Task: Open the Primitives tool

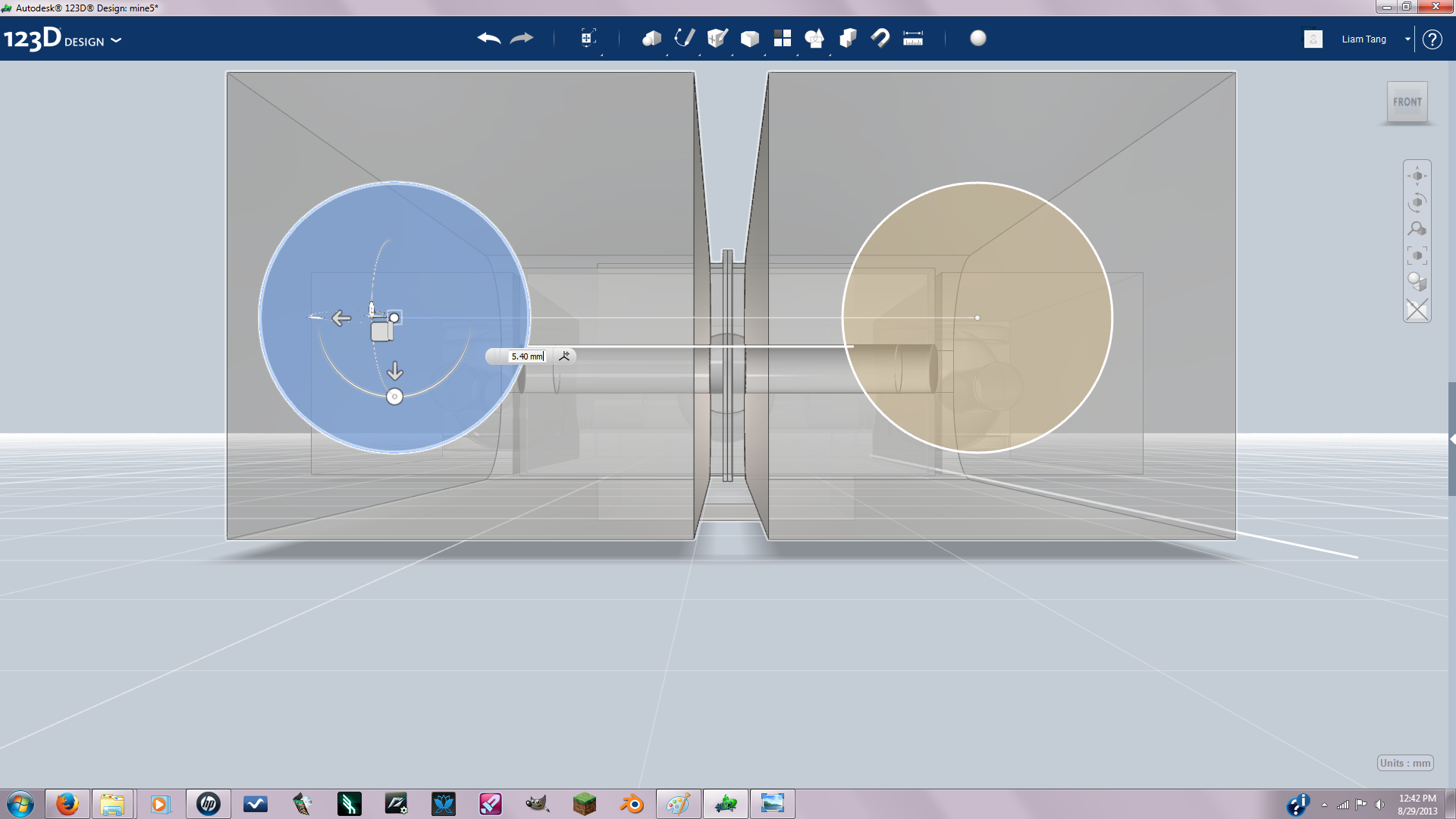Action: coord(651,38)
